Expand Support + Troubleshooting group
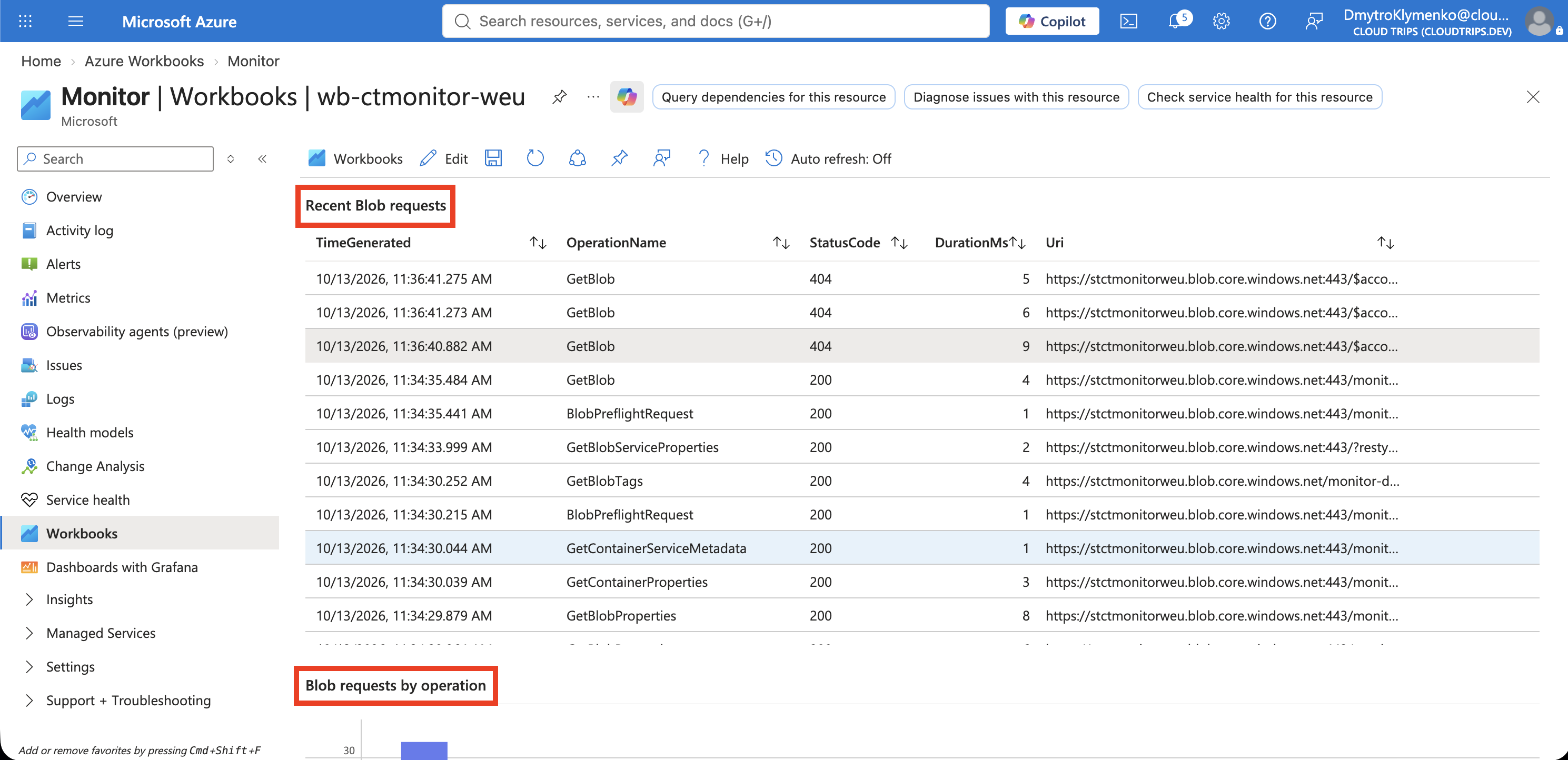 (29, 701)
